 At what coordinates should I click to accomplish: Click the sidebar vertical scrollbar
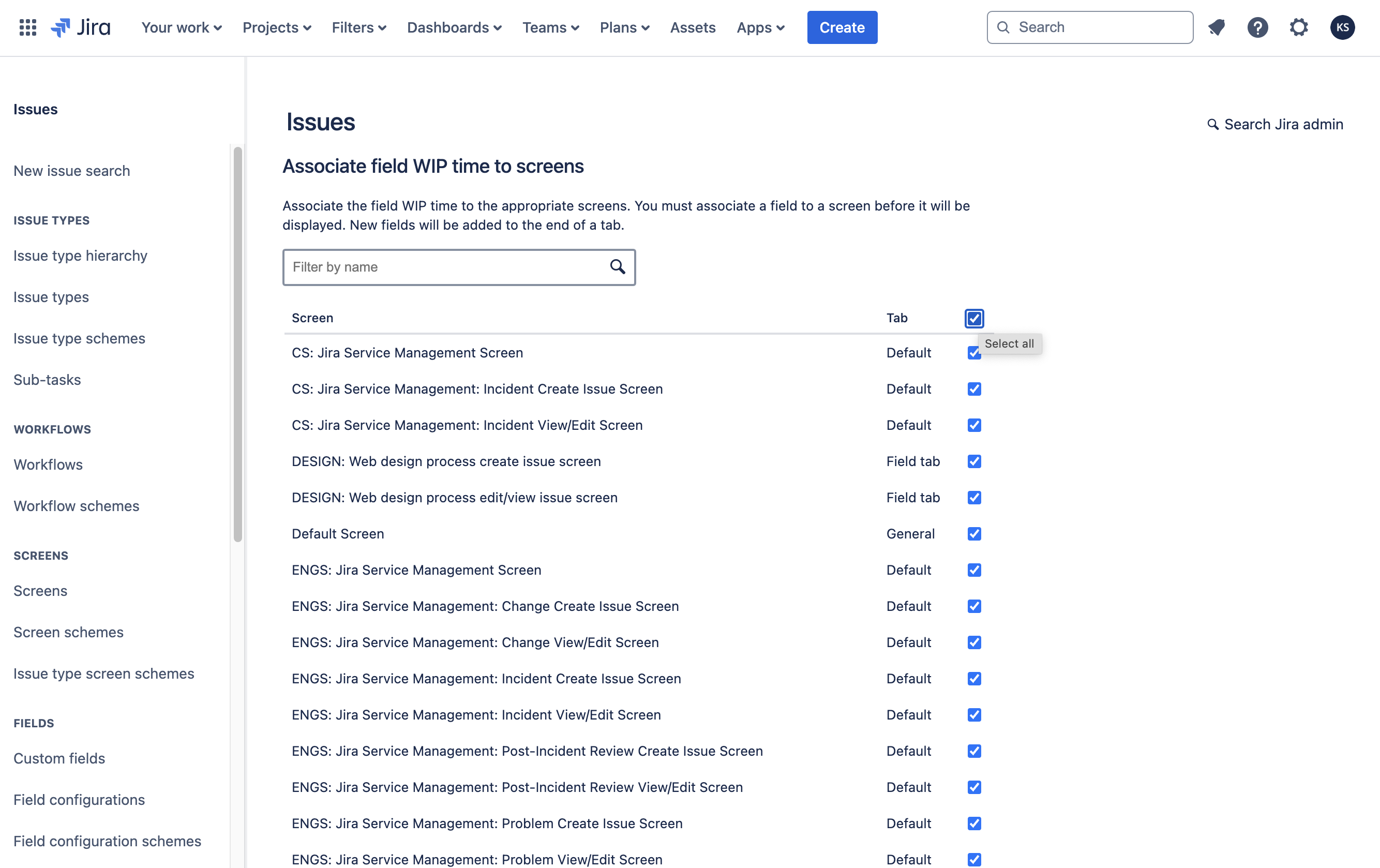click(238, 344)
